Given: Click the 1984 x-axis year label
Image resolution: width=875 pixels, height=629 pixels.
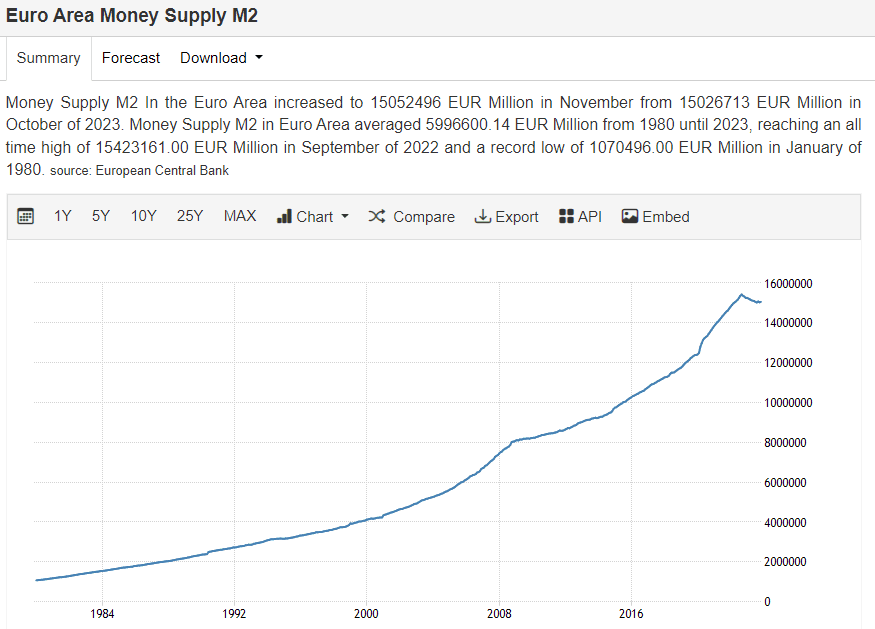Looking at the screenshot, I should point(101,613).
